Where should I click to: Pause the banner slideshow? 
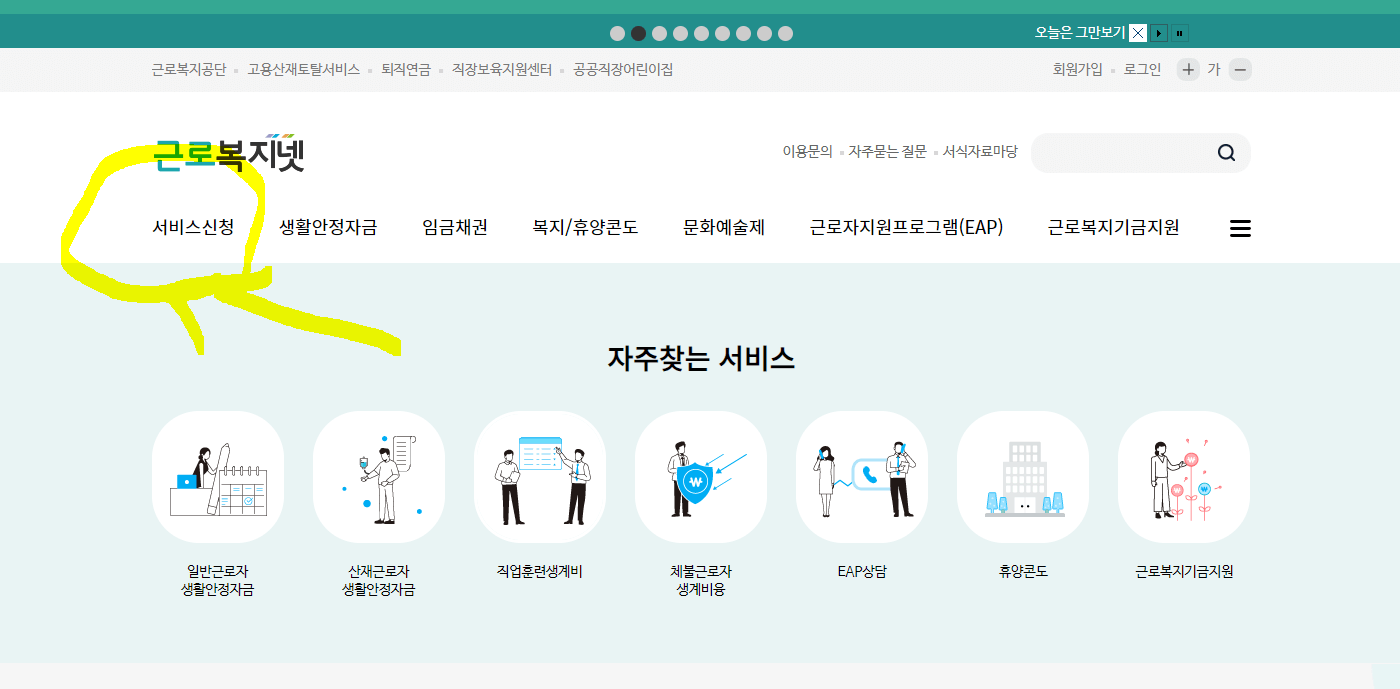[1180, 33]
